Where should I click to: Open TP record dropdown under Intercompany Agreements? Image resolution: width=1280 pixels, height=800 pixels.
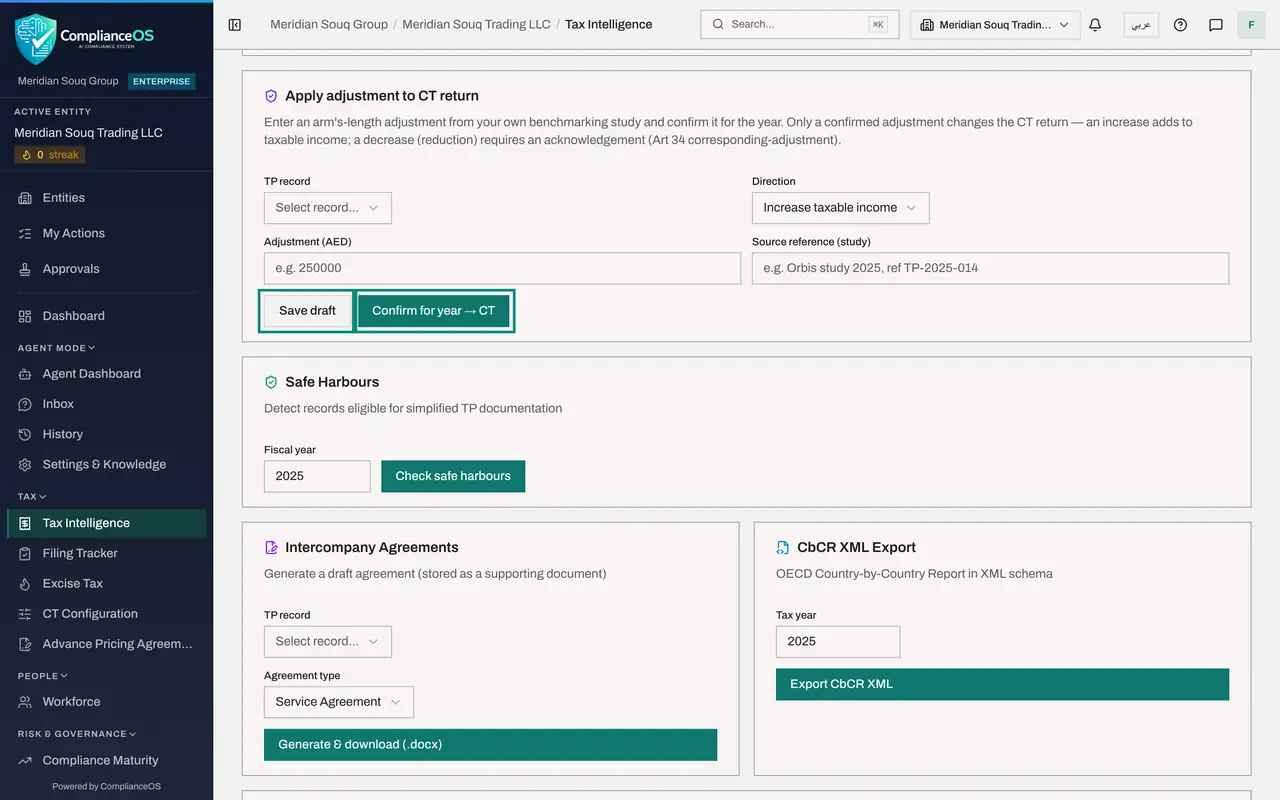(327, 642)
